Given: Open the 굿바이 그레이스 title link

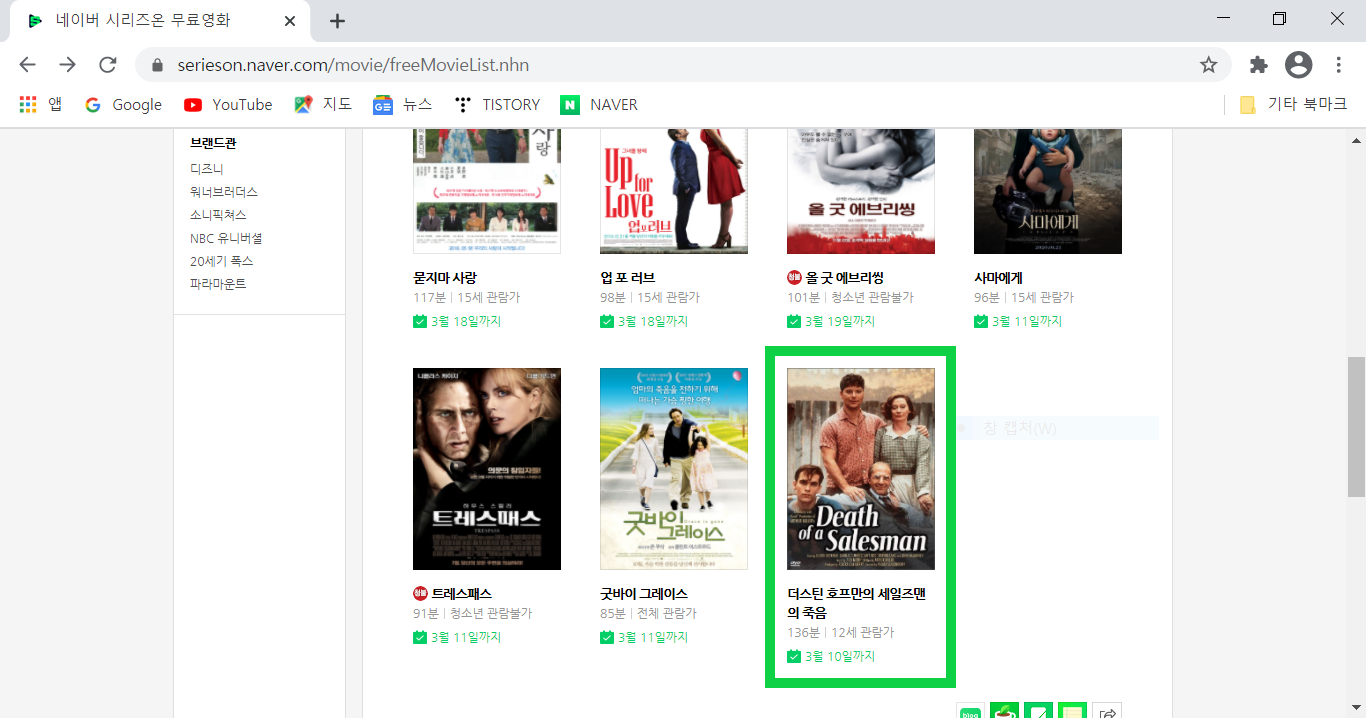Looking at the screenshot, I should point(644,594).
